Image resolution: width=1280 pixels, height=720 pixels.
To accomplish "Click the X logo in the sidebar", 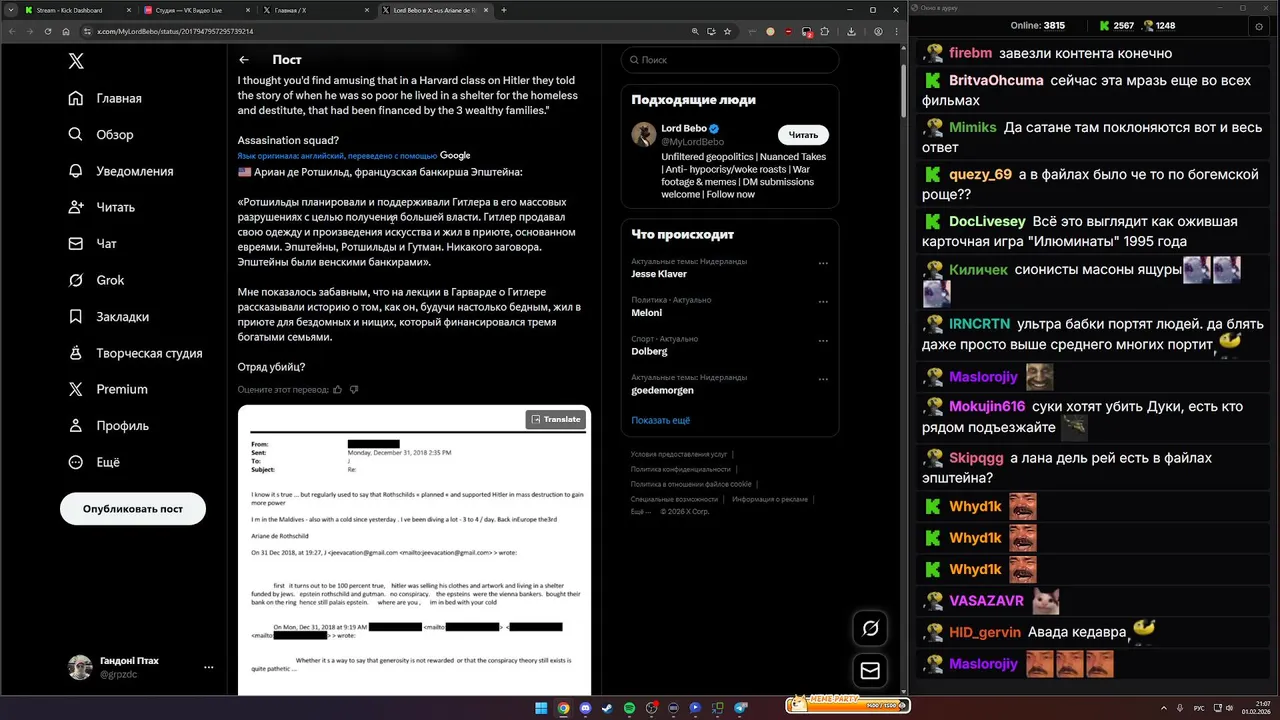I will click(76, 61).
